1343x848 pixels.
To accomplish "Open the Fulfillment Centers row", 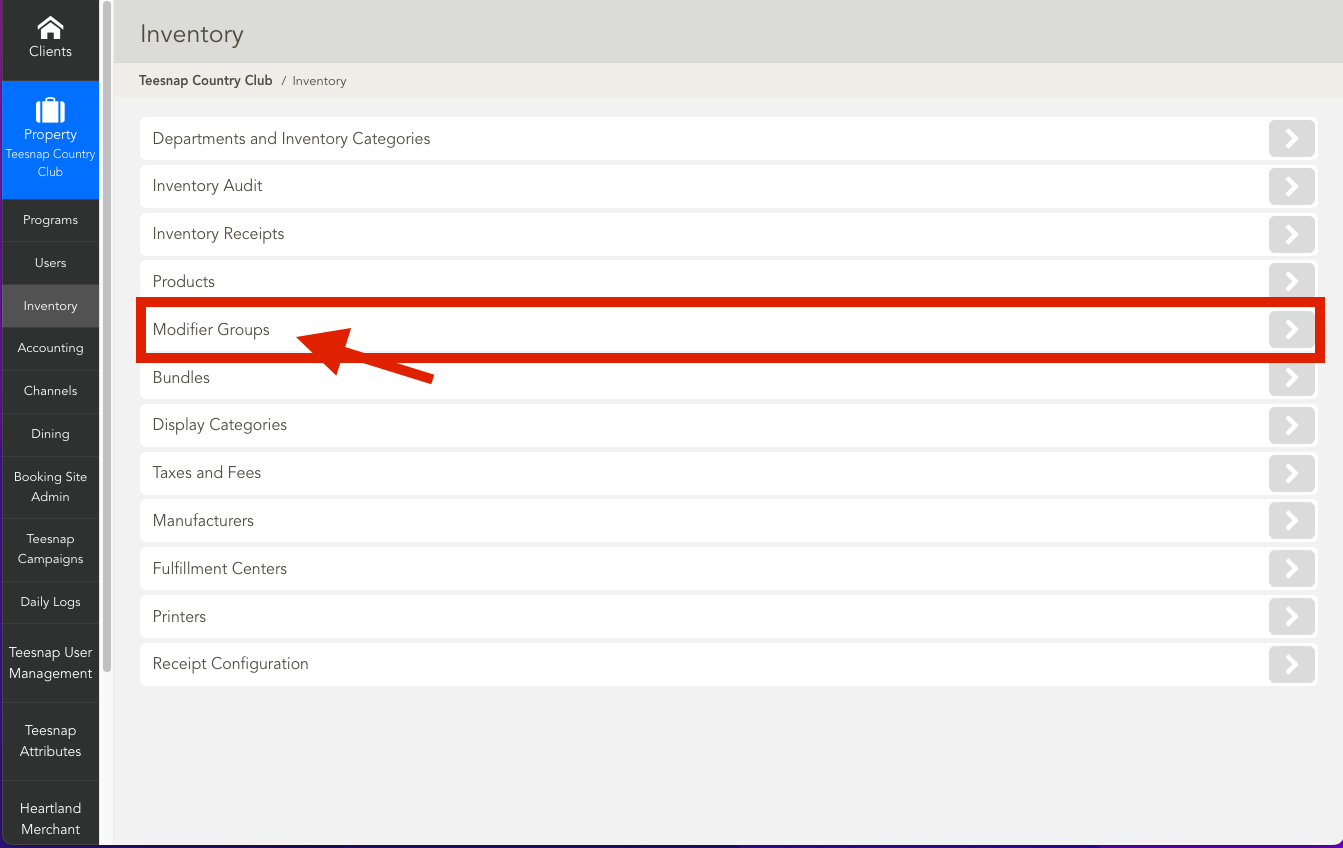I will pos(728,569).
